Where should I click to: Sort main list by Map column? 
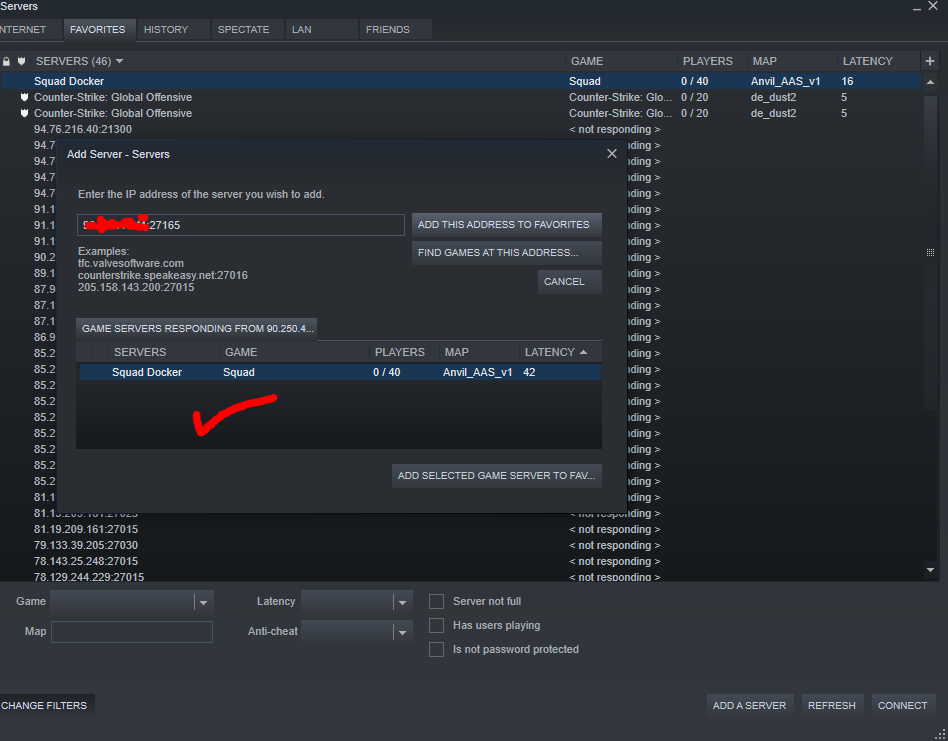tap(792, 61)
